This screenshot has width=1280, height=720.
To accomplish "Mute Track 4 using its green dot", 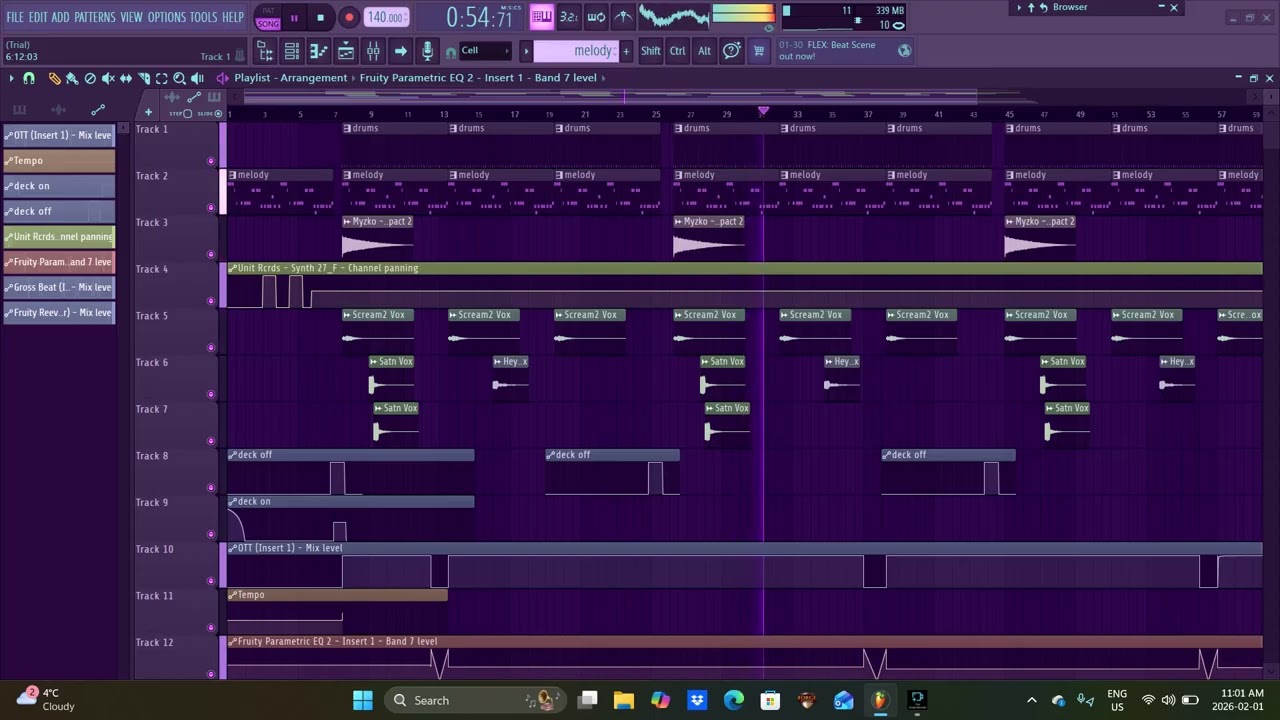I will pyautogui.click(x=210, y=301).
